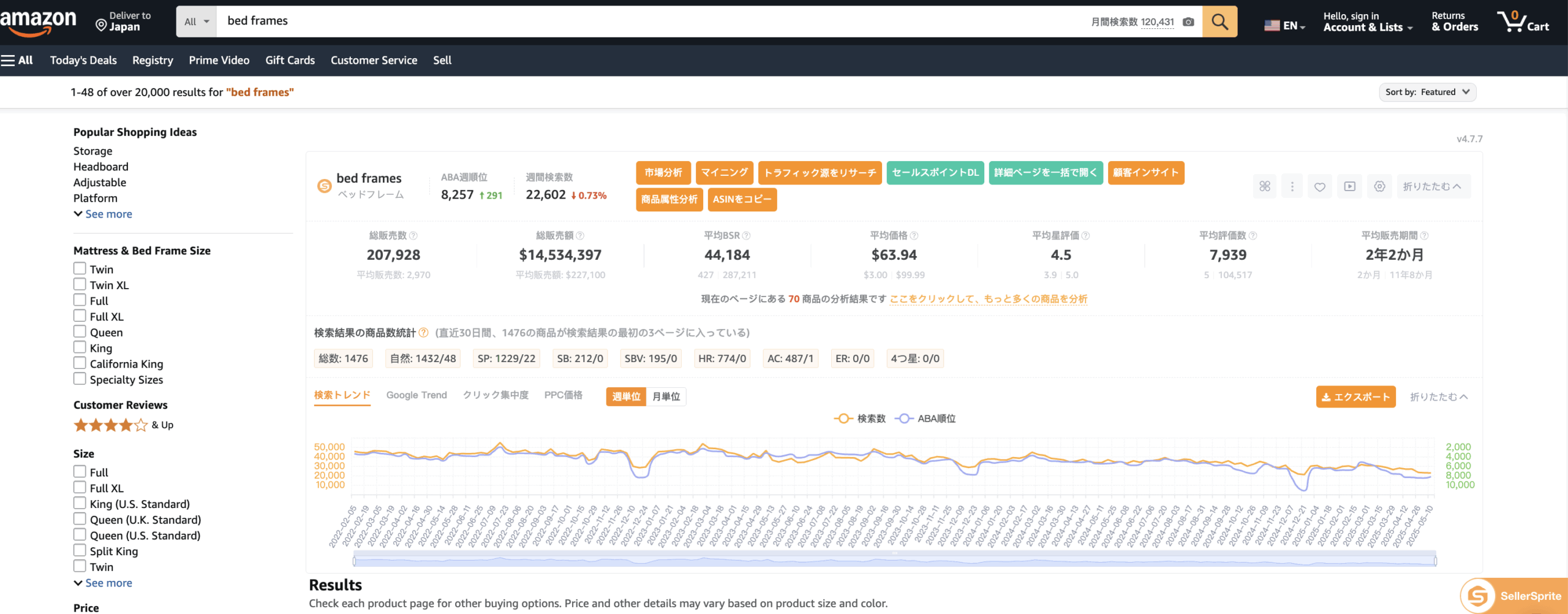Click the help icon next to 検索結果の商品数統計
This screenshot has height=614, width=1568.
423,333
